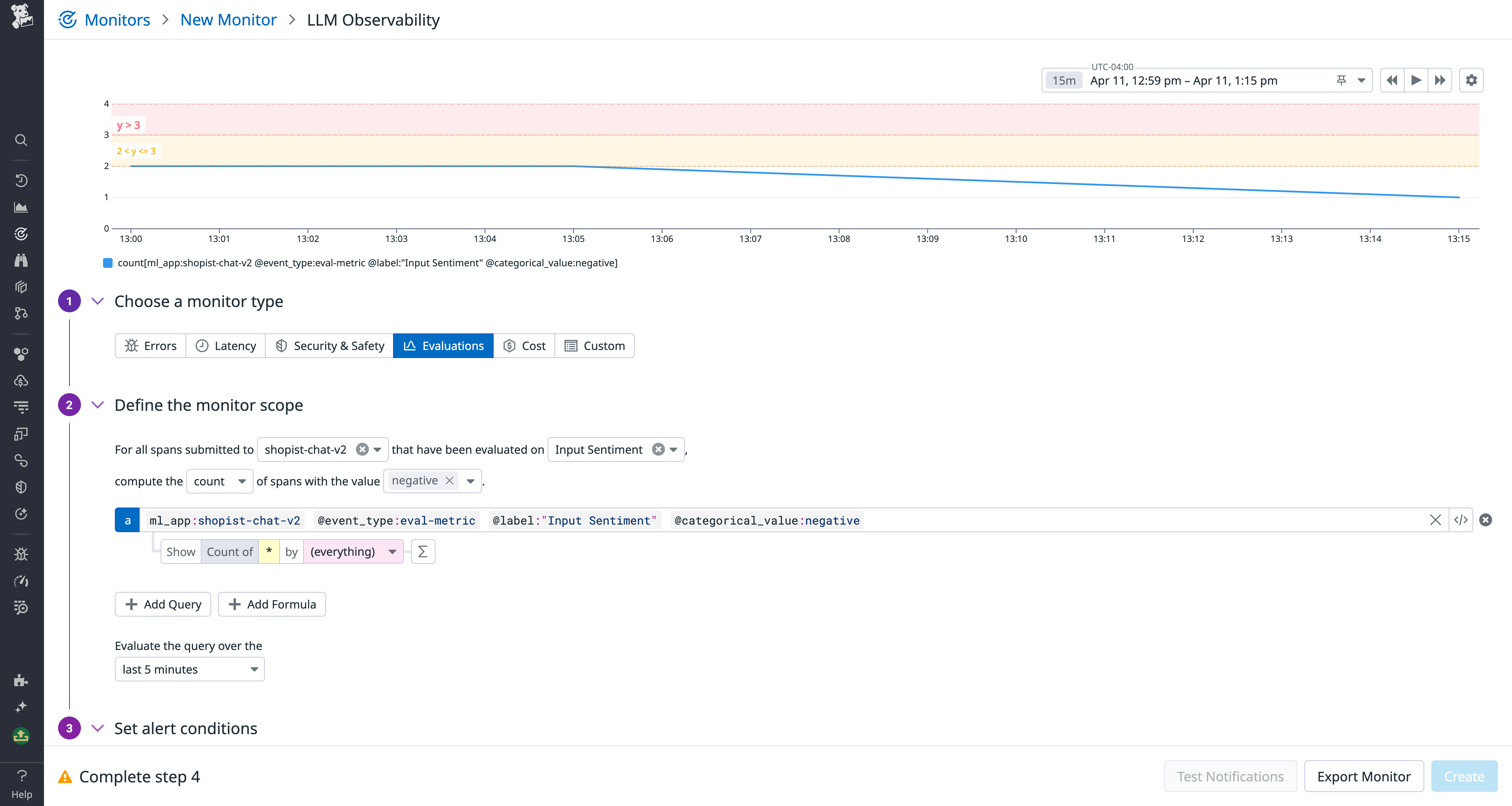Click the Add Query button
This screenshot has height=806, width=1512.
[163, 604]
